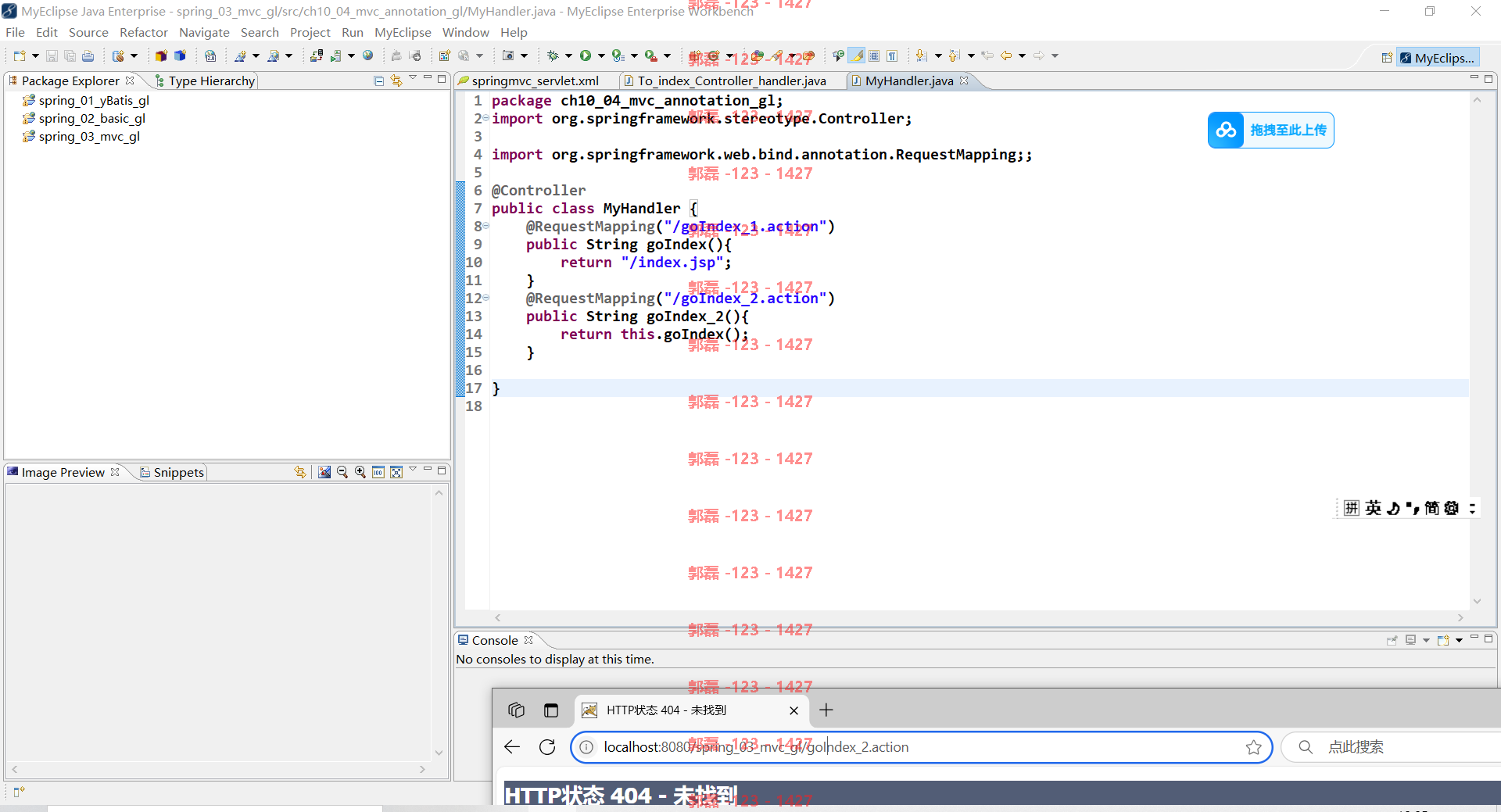1501x812 pixels.
Task: Click the editor vertical scrollbar down arrow
Action: (x=1477, y=601)
